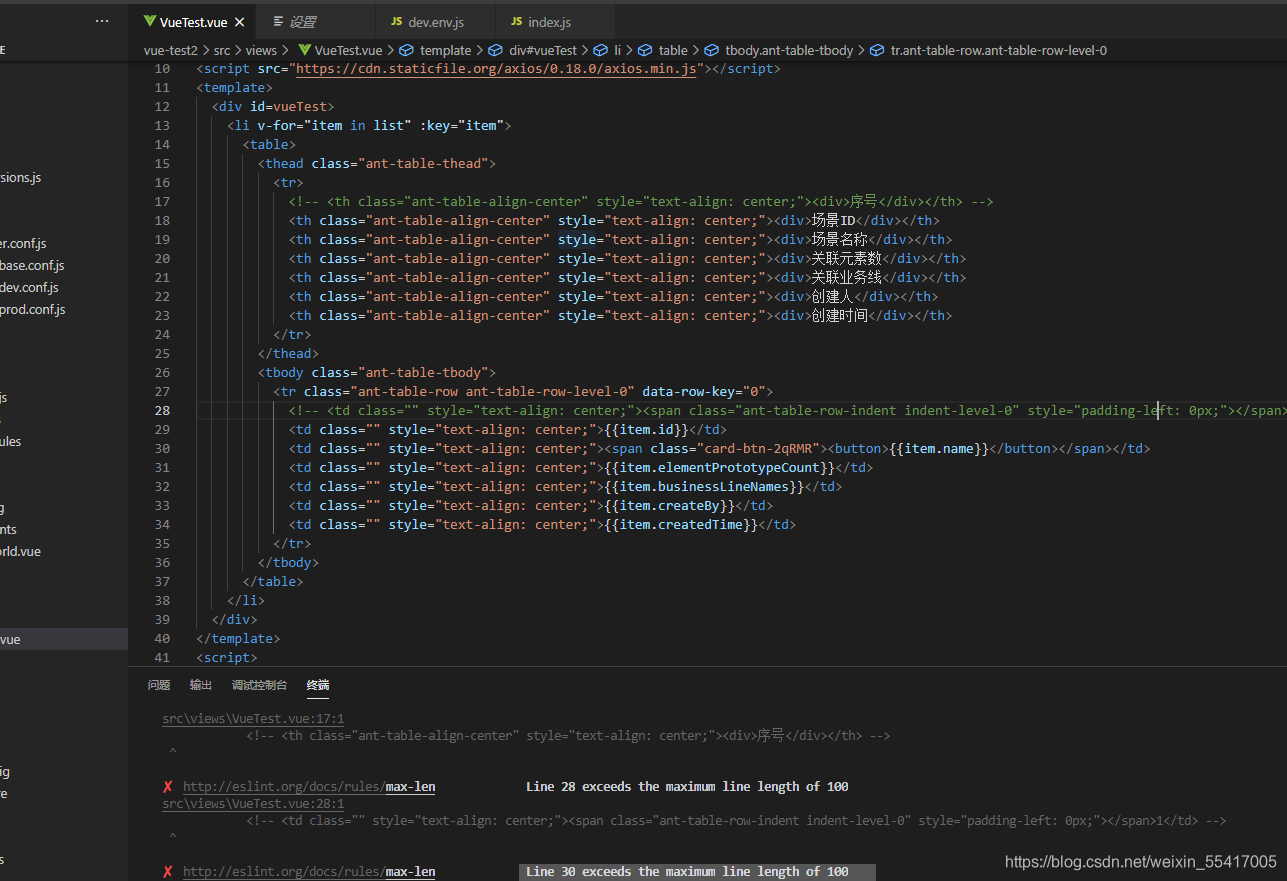Show the 调试控制台 debug console tab

click(x=259, y=685)
